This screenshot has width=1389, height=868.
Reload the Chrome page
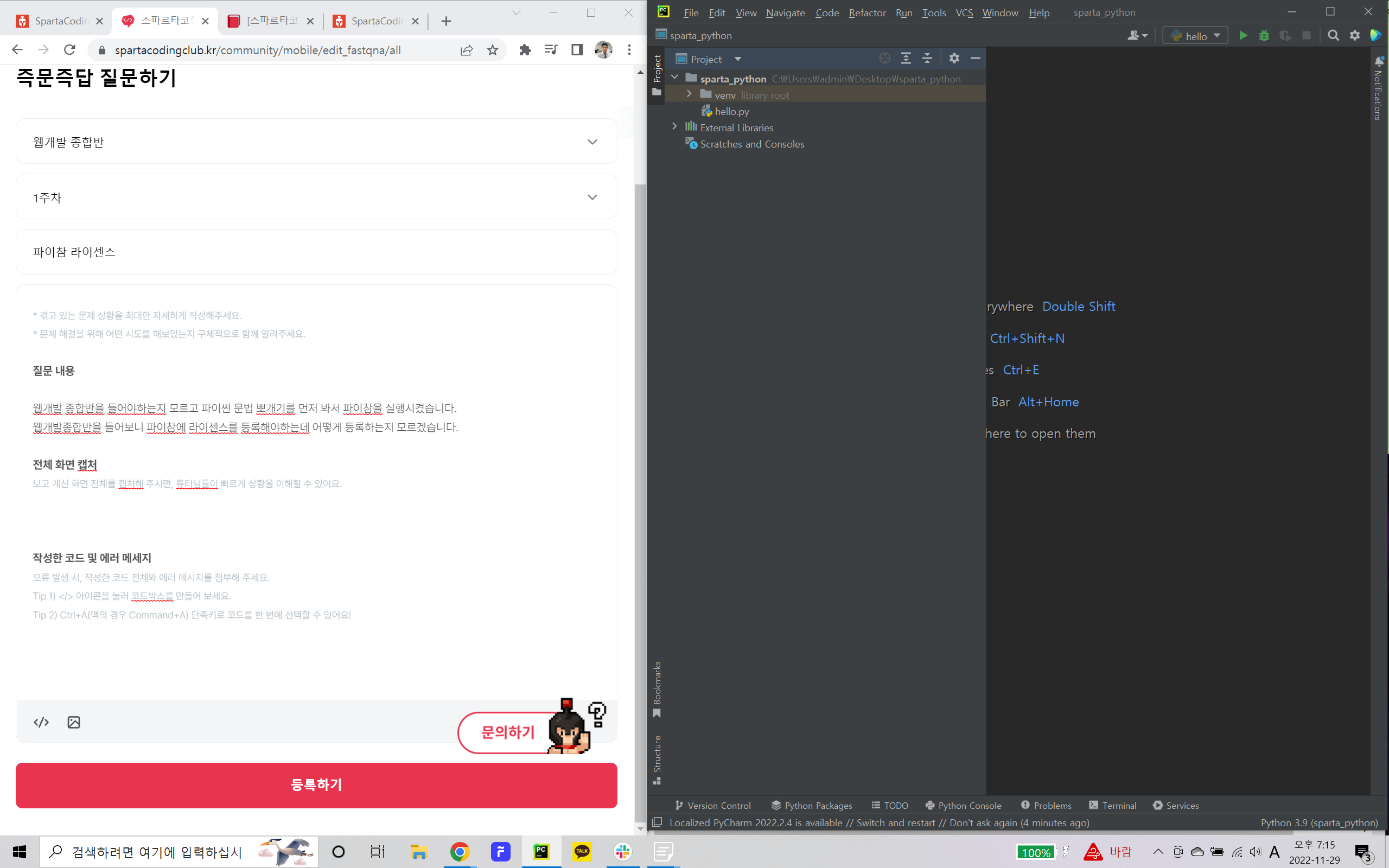tap(69, 50)
